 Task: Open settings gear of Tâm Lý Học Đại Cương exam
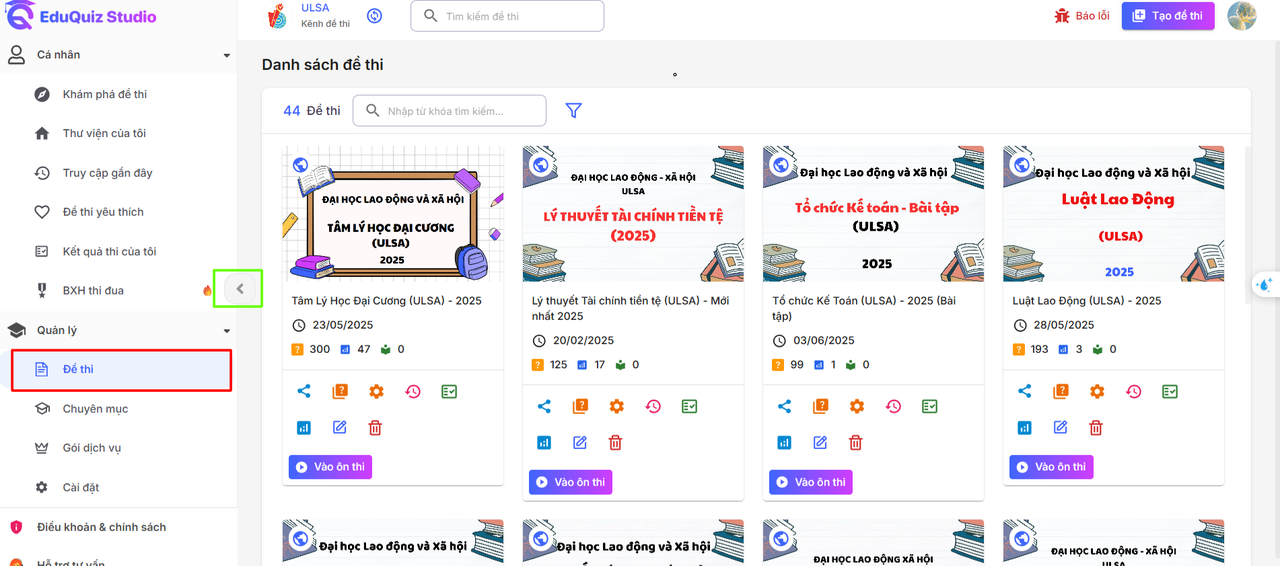[376, 391]
